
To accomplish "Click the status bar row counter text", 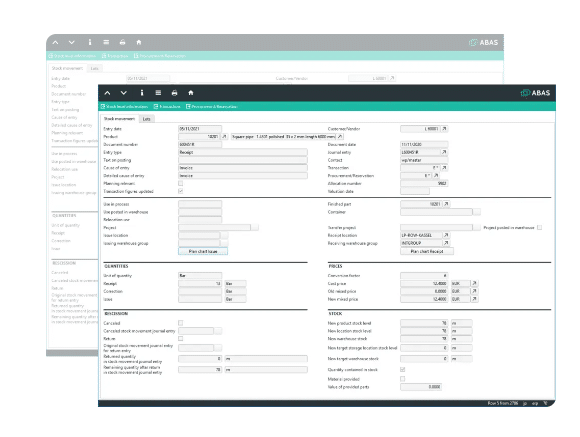I will tap(503, 403).
